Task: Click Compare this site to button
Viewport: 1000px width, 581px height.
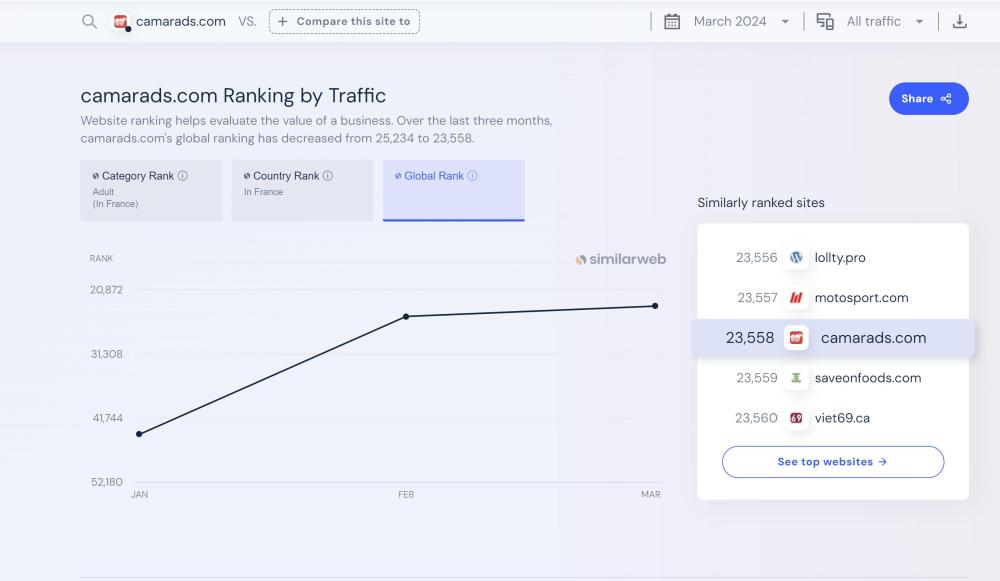Action: [x=344, y=22]
